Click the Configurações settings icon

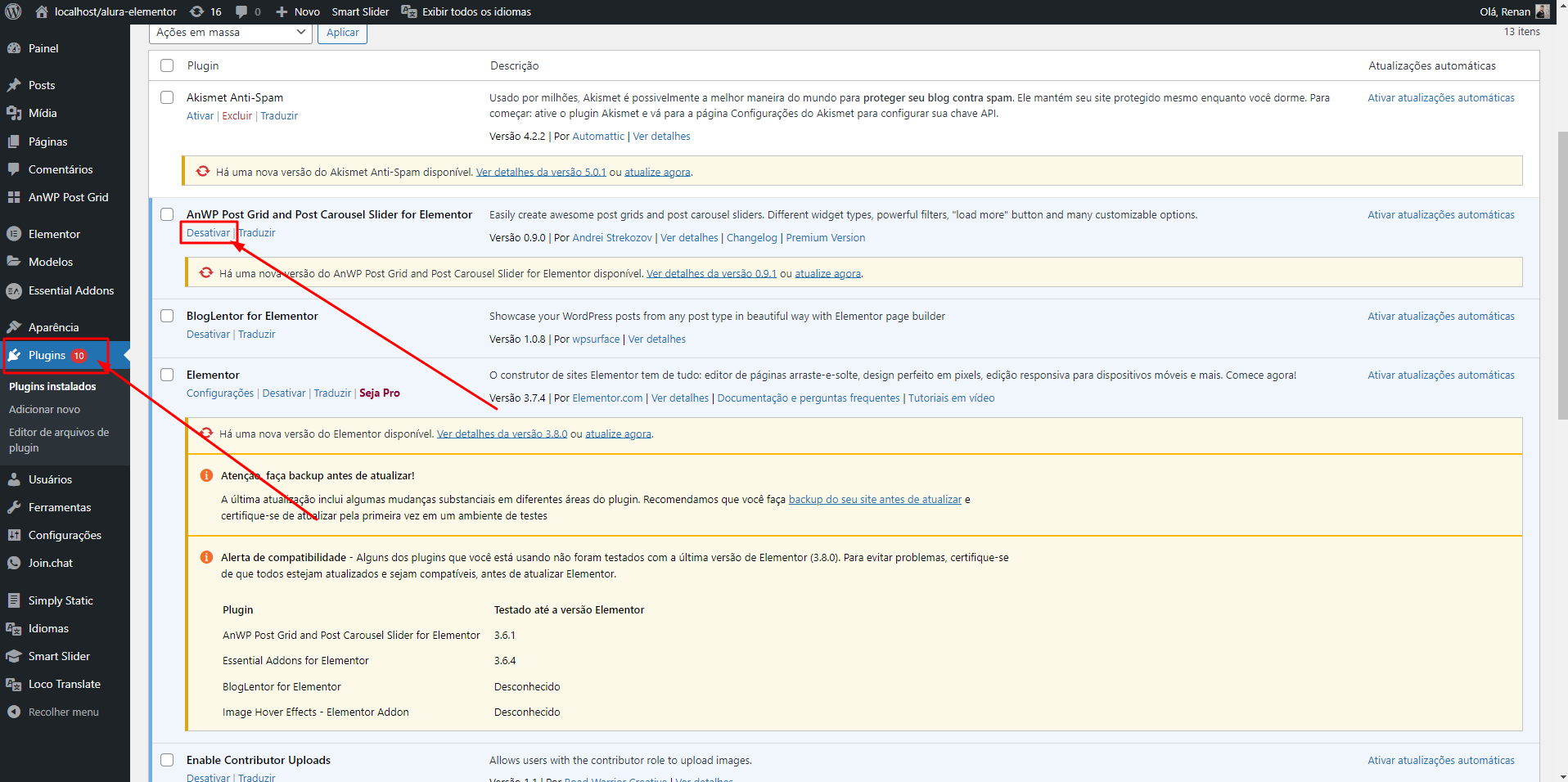(x=14, y=535)
